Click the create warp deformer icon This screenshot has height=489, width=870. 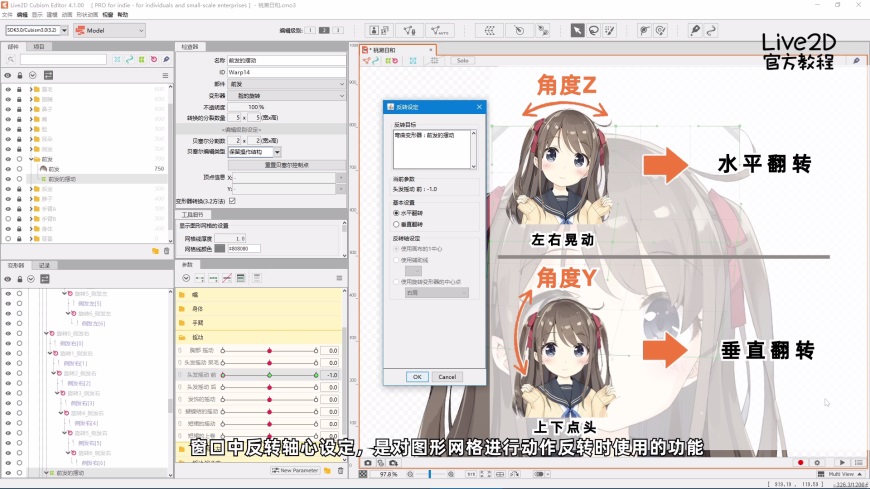click(489, 31)
